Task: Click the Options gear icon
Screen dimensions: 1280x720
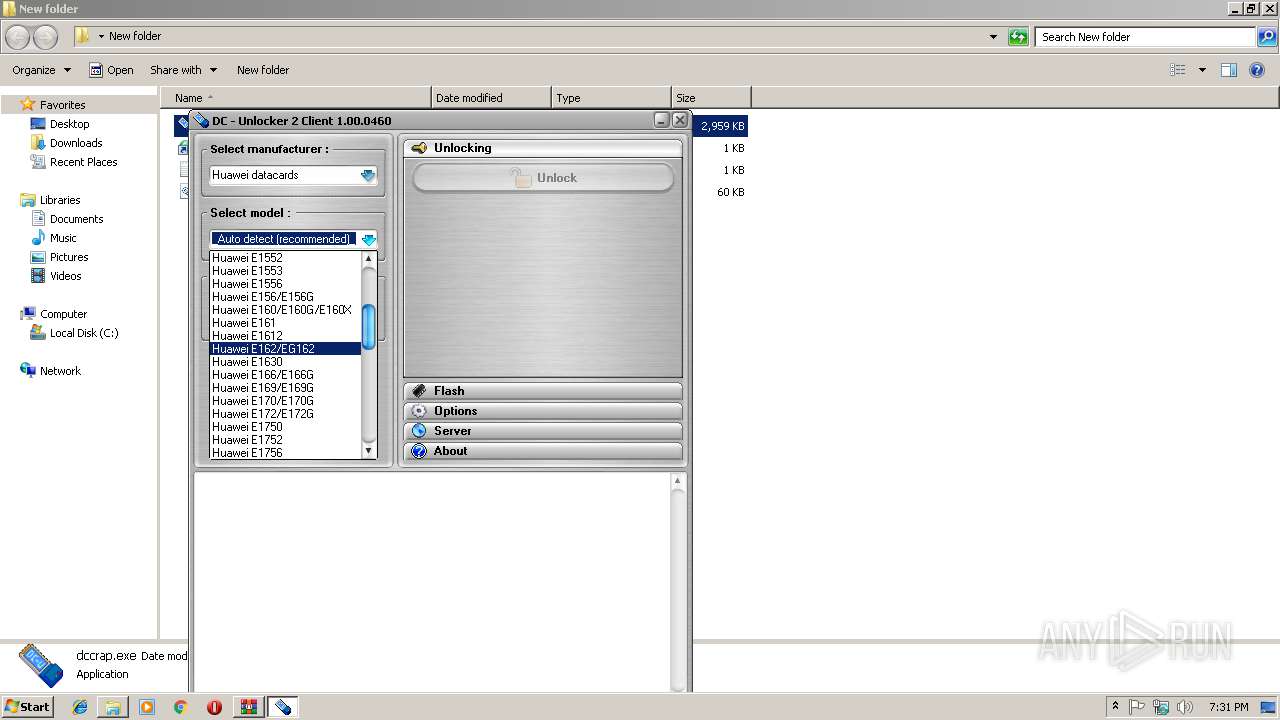Action: [419, 411]
